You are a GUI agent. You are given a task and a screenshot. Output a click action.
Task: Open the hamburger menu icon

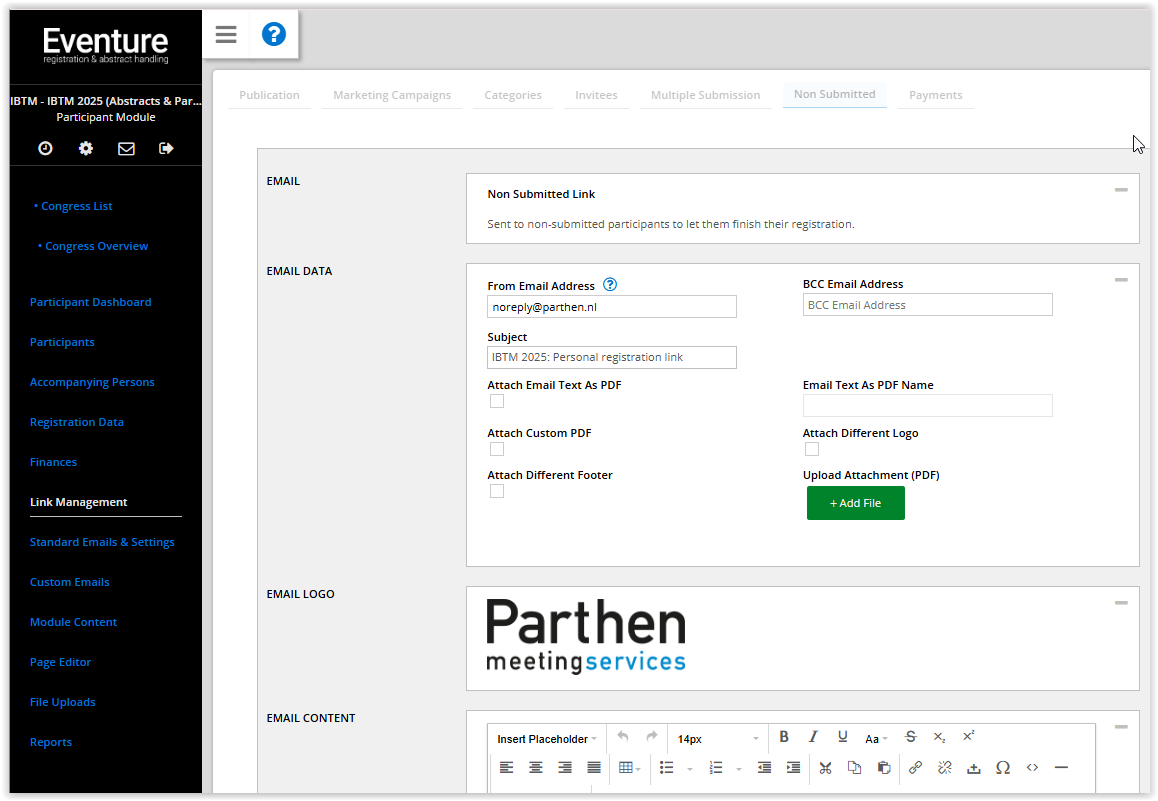pos(226,35)
